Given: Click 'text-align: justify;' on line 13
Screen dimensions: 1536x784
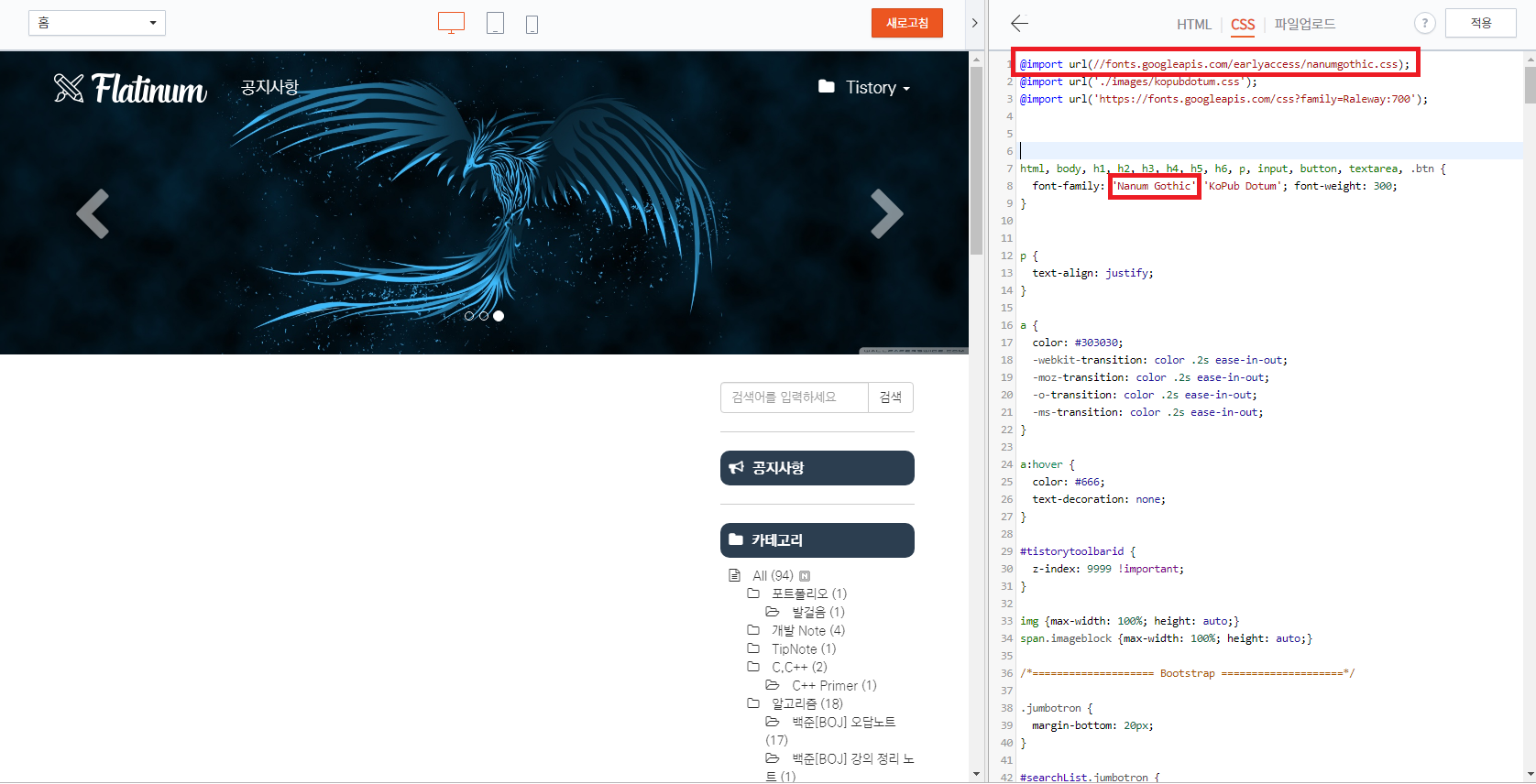Looking at the screenshot, I should (x=1092, y=273).
